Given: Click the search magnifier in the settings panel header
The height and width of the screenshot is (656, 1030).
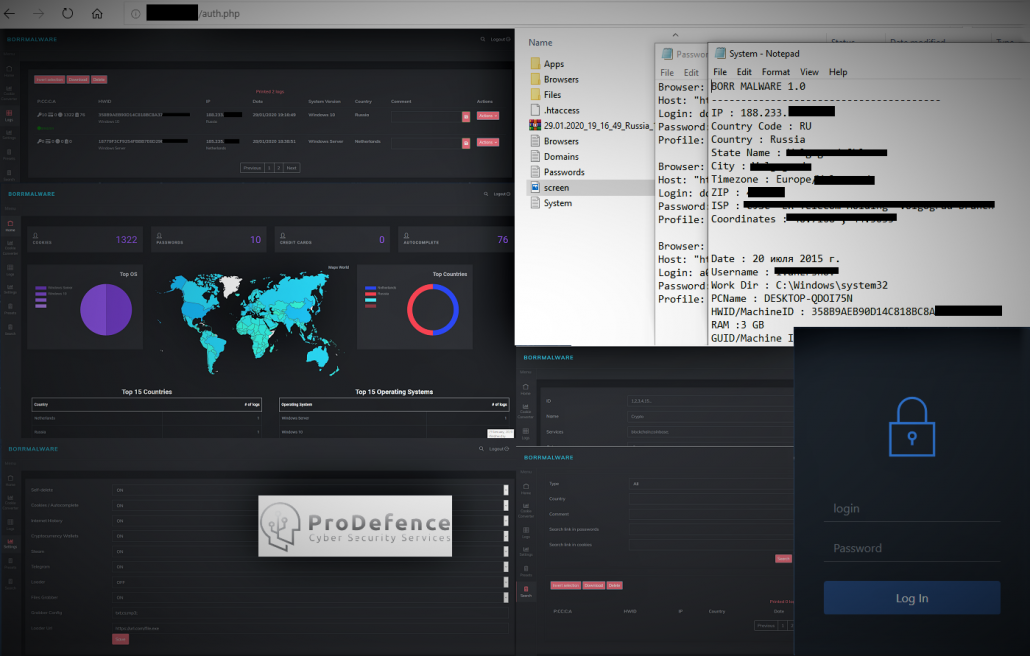Looking at the screenshot, I should point(481,448).
